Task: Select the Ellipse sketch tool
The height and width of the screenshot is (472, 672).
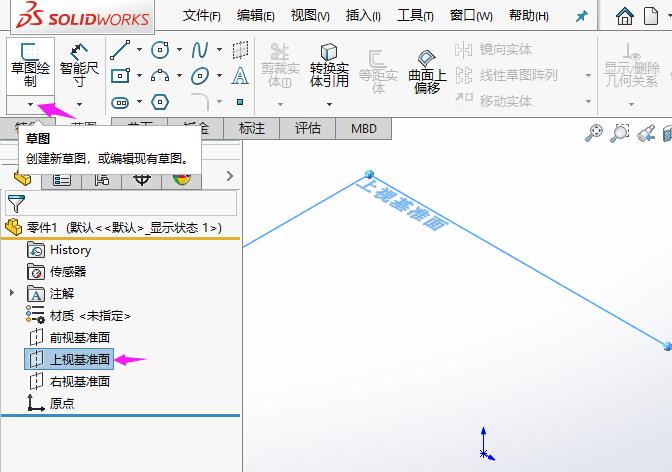Action: click(200, 76)
